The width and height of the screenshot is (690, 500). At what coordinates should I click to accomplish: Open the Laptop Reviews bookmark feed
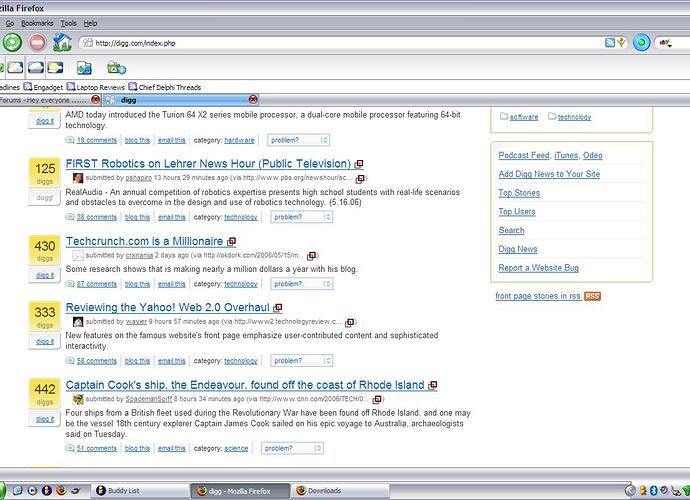pyautogui.click(x=95, y=87)
